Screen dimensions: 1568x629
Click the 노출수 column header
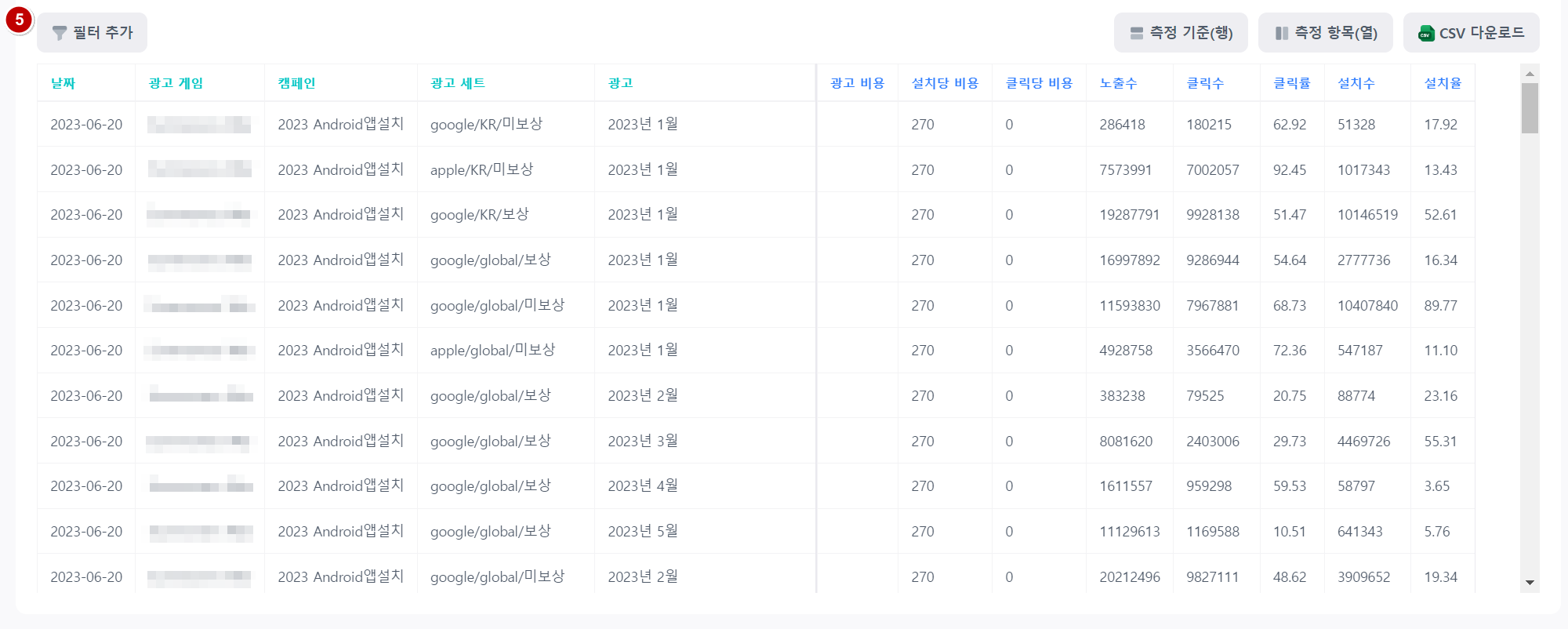(1118, 83)
